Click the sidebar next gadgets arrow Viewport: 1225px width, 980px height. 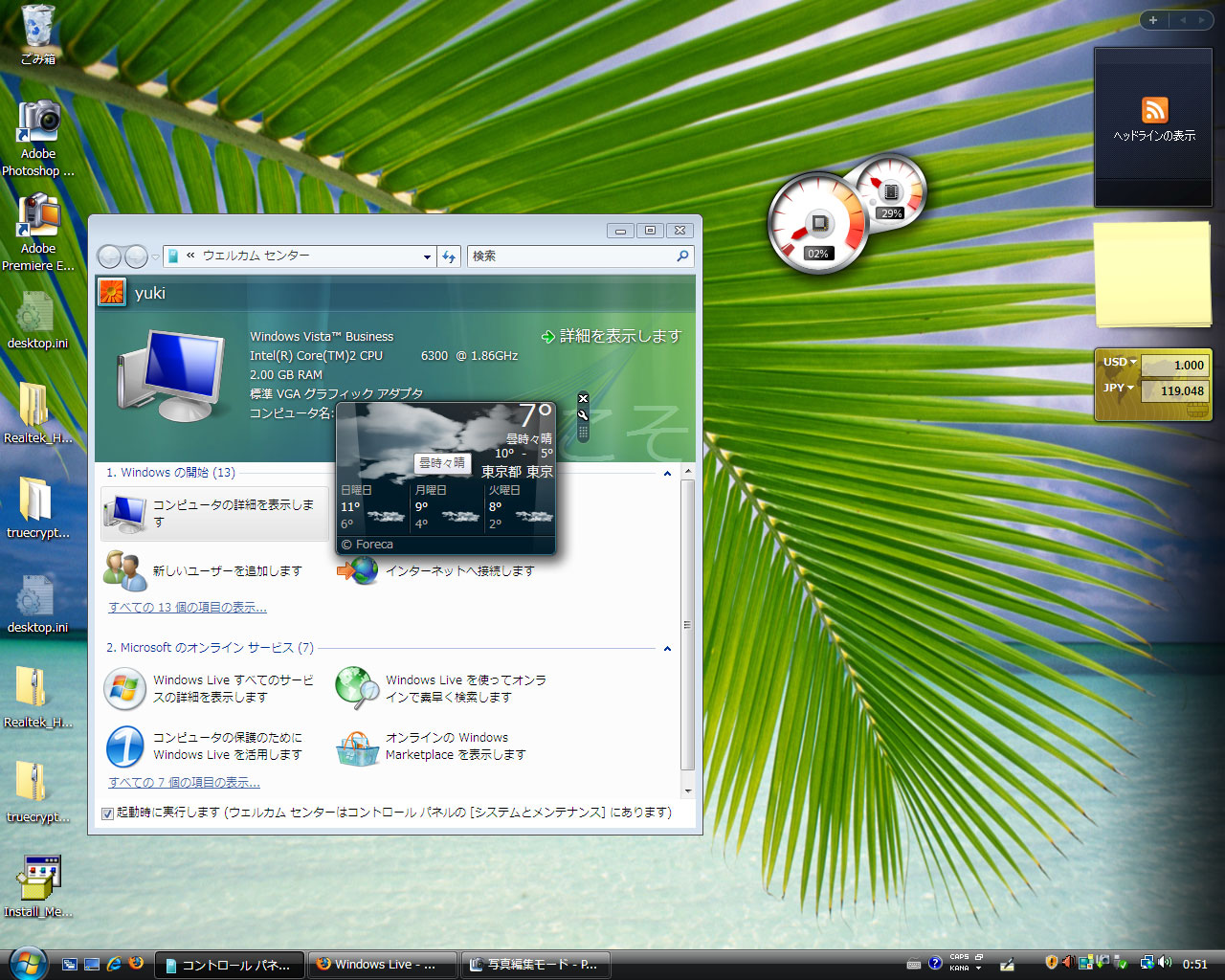[x=1202, y=20]
